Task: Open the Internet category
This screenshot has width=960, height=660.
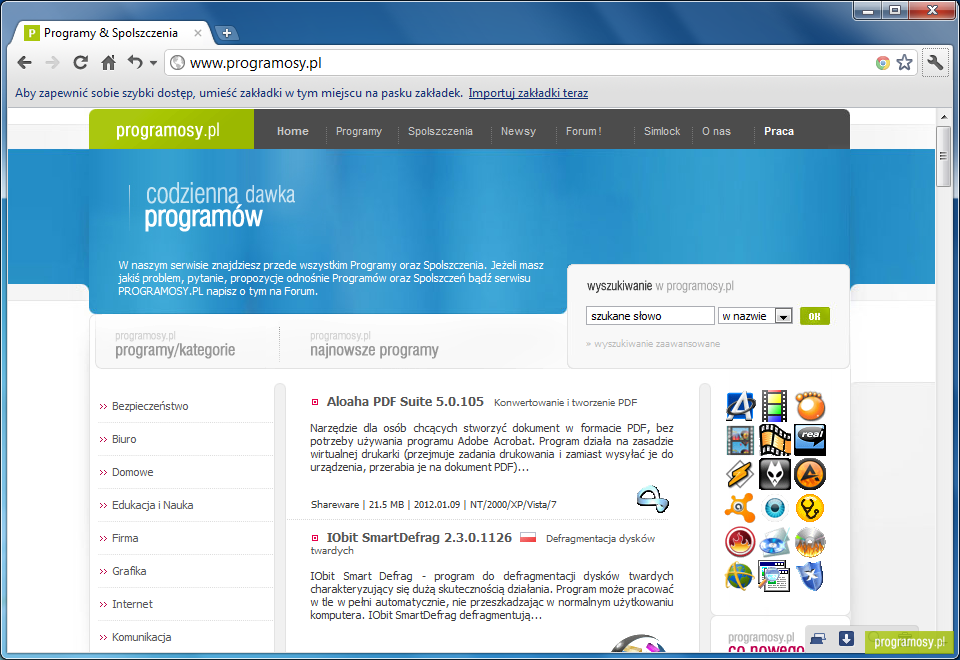Action: point(132,604)
